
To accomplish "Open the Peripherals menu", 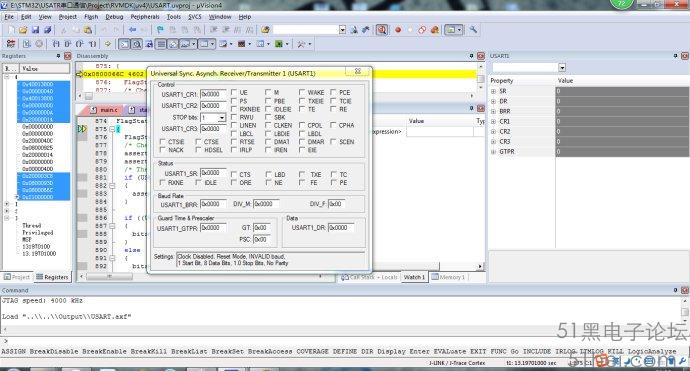I will pyautogui.click(x=145, y=17).
